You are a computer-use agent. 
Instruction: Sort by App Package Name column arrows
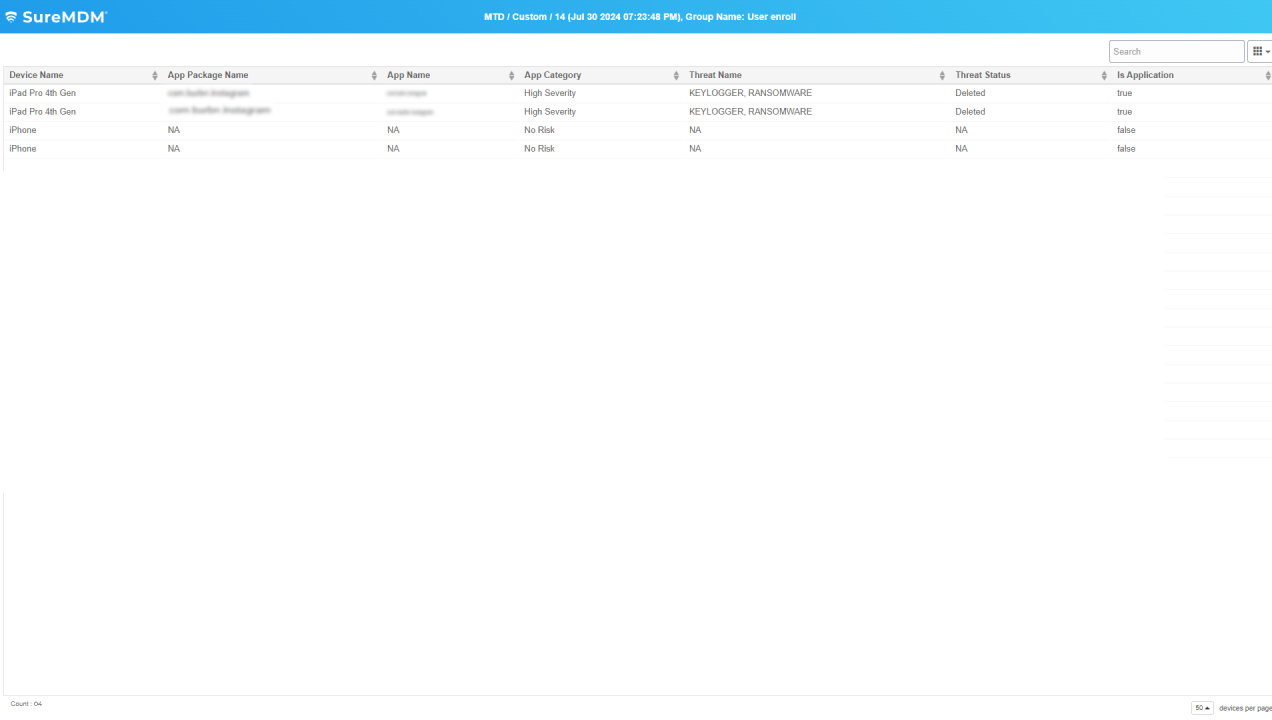[x=375, y=76]
